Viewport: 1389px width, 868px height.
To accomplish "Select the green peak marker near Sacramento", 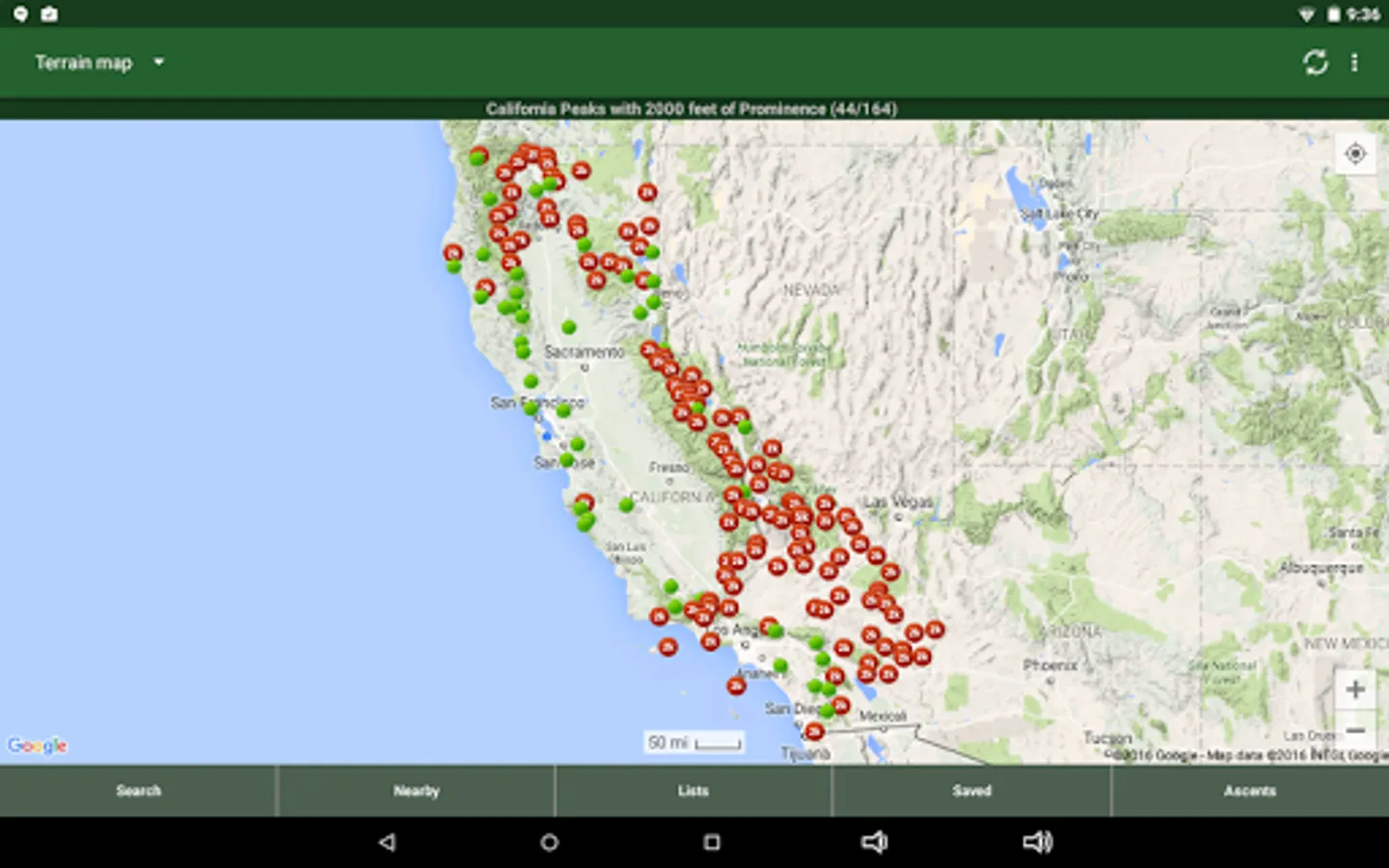I will pos(569,327).
